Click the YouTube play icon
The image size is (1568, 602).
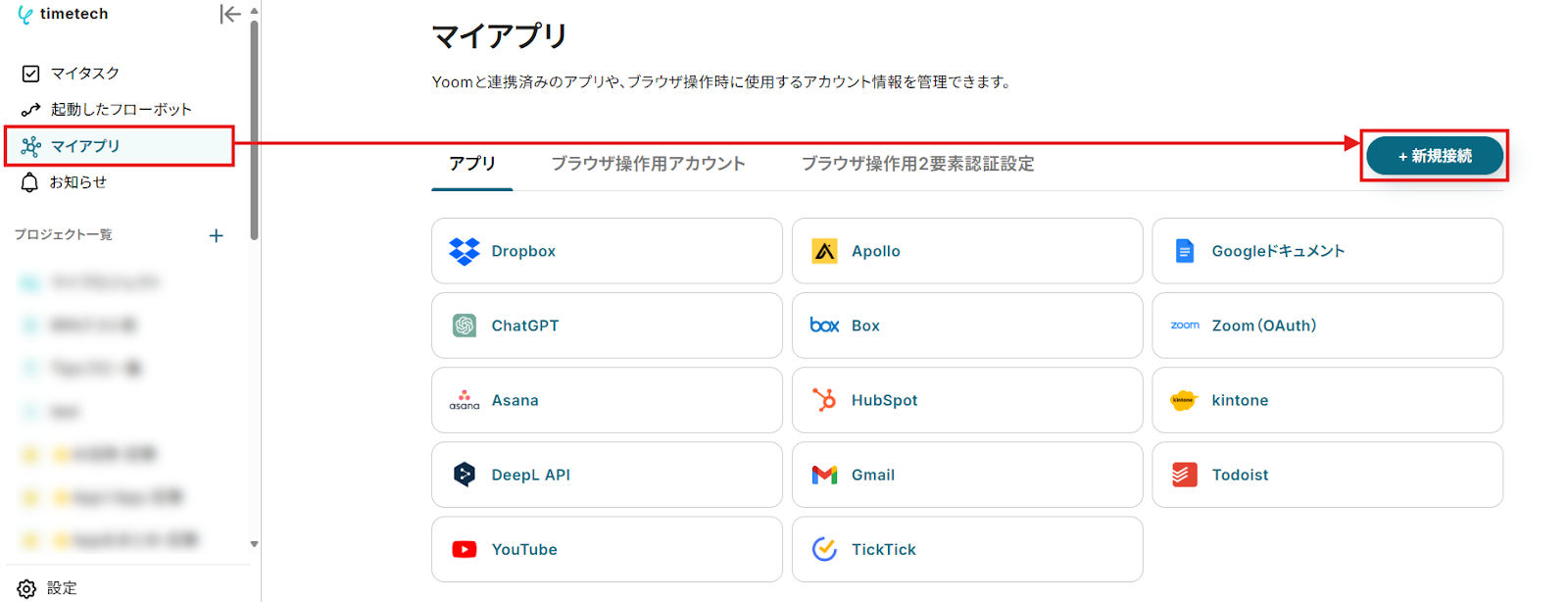pyautogui.click(x=464, y=549)
